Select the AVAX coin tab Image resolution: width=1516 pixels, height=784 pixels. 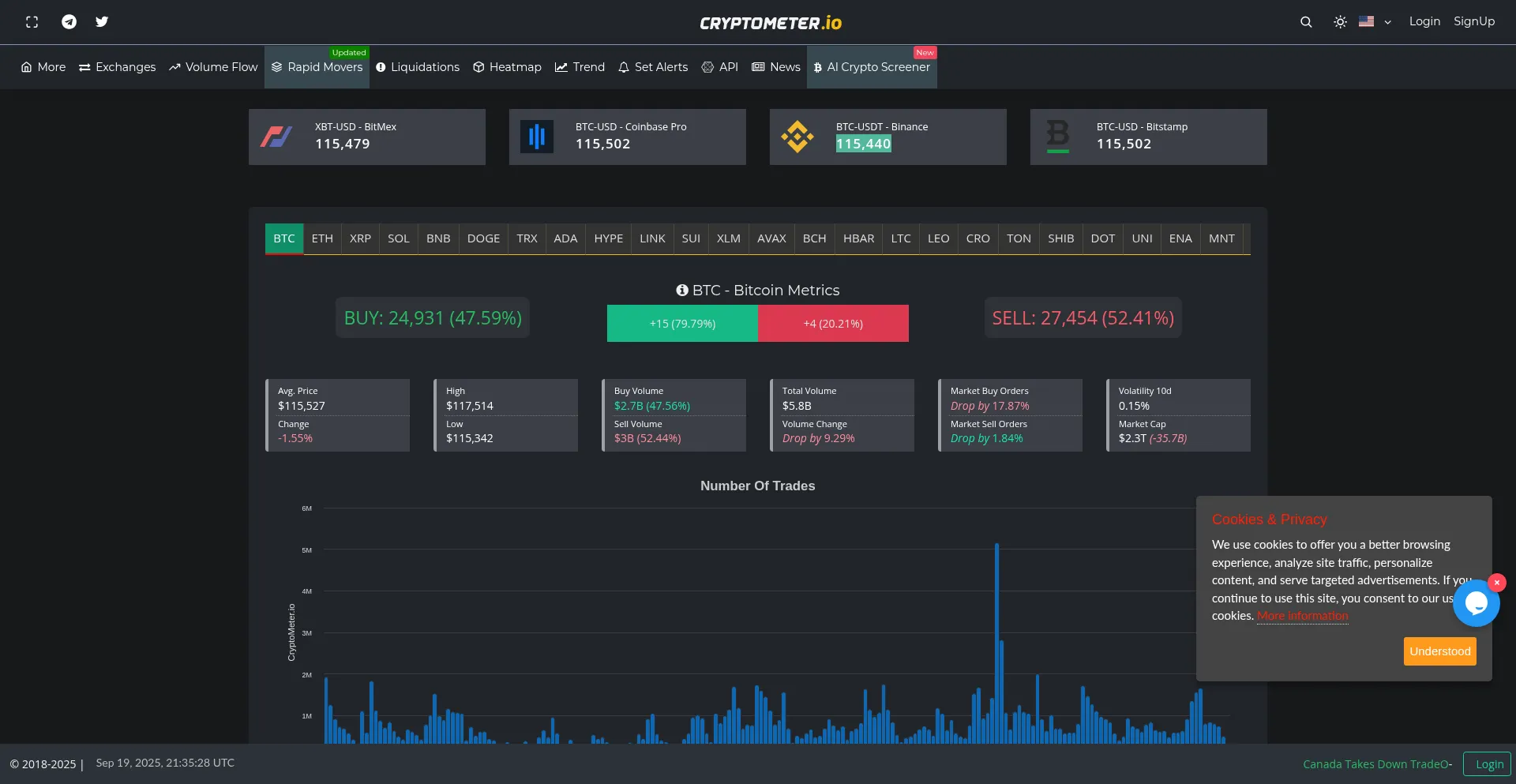[x=771, y=238]
